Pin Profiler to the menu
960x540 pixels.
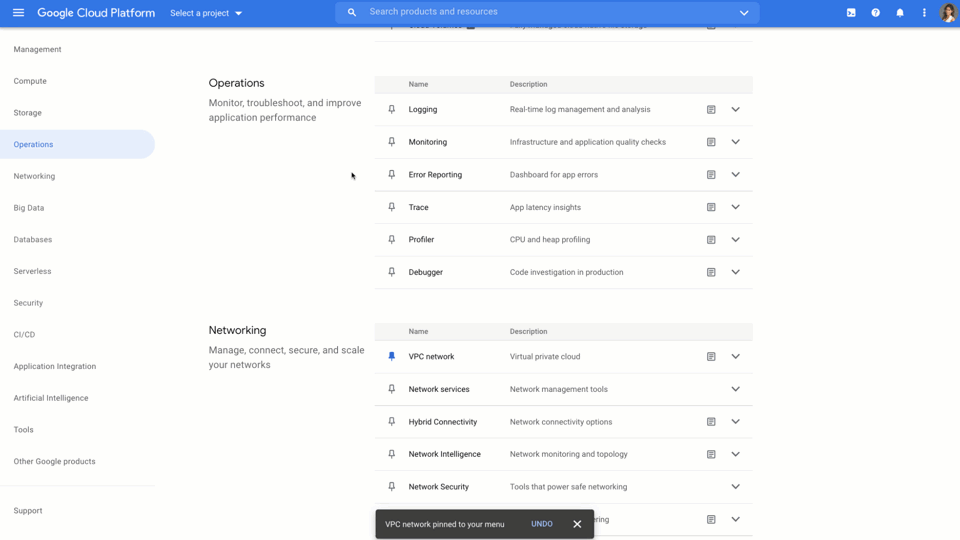pyautogui.click(x=392, y=239)
